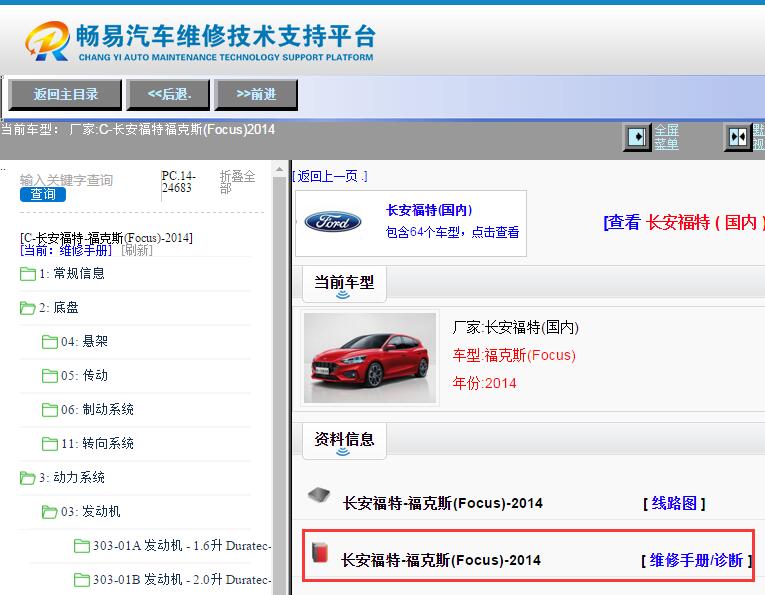The width and height of the screenshot is (765, 595).
Task: Click folder icon next to 2: 底盘
Action: [x=28, y=308]
